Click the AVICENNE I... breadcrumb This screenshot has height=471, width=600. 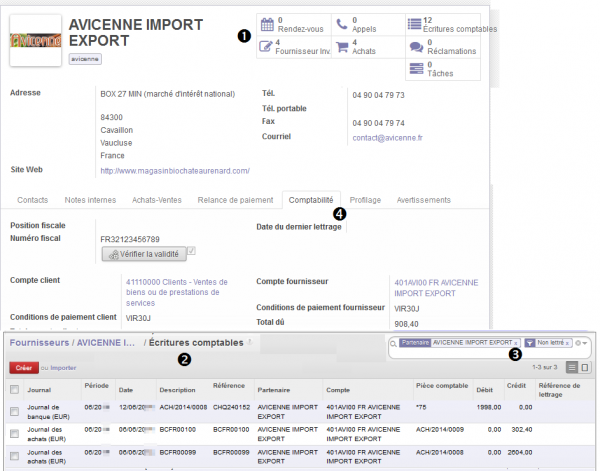tap(106, 343)
